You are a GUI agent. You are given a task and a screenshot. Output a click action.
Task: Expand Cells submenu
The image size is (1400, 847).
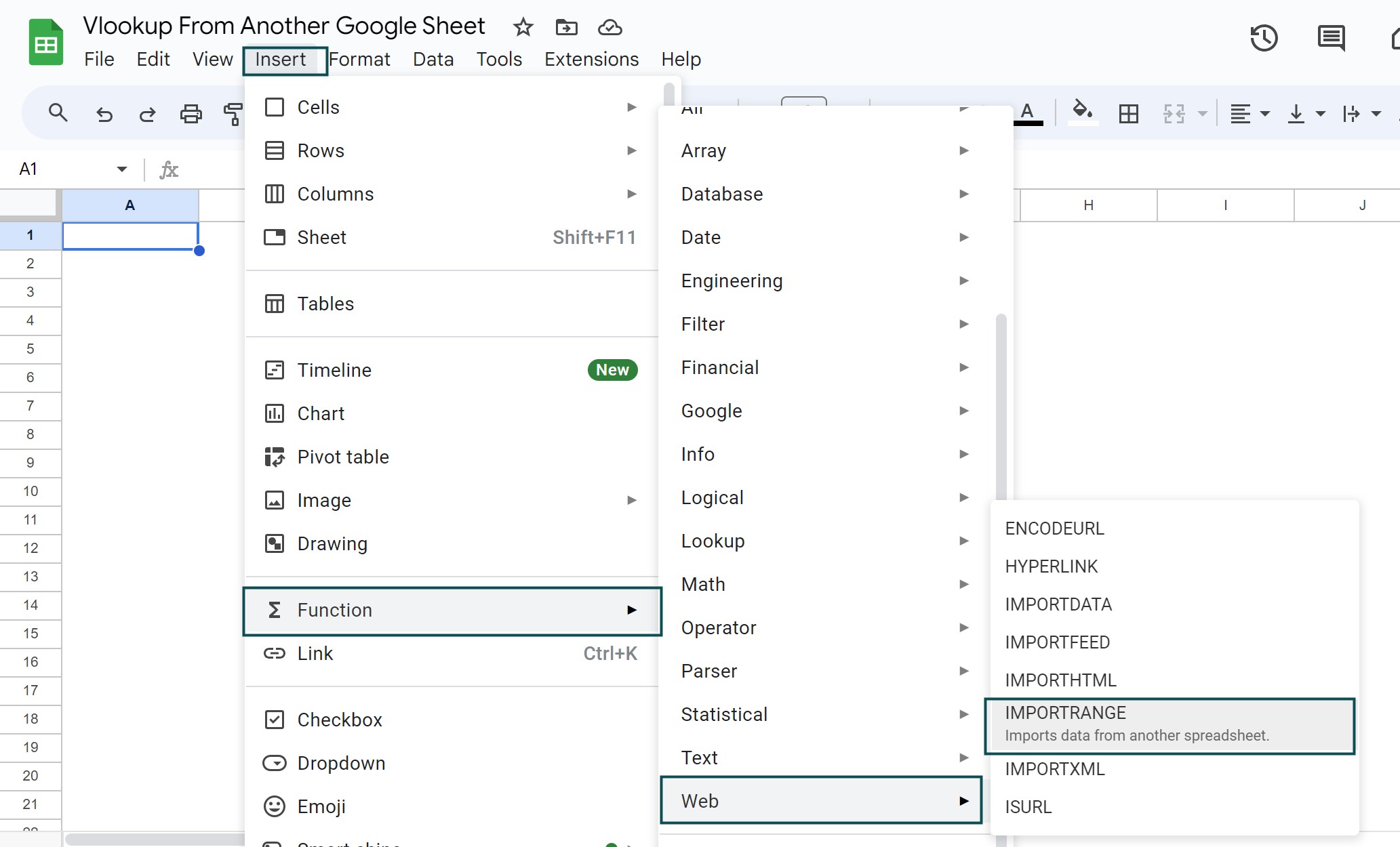pyautogui.click(x=451, y=107)
